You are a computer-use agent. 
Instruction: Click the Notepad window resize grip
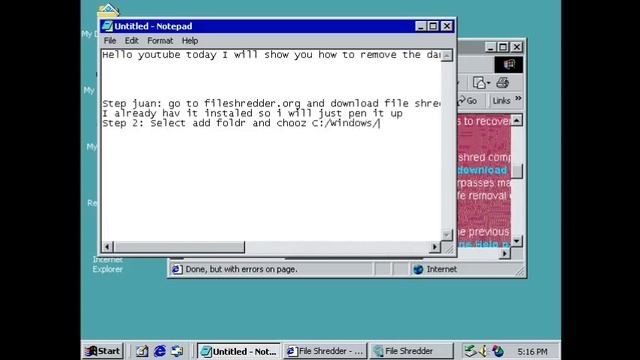(x=449, y=249)
